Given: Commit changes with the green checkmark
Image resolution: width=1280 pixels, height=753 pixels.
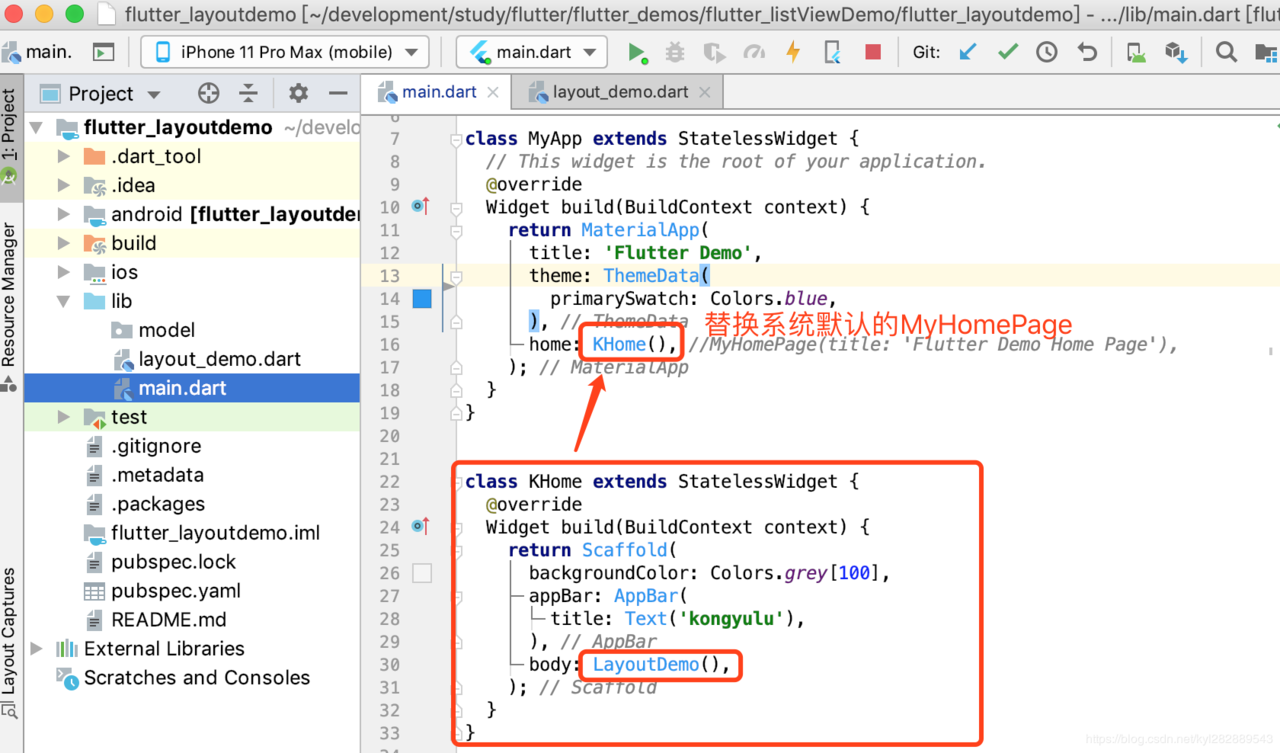Looking at the screenshot, I should 1008,52.
